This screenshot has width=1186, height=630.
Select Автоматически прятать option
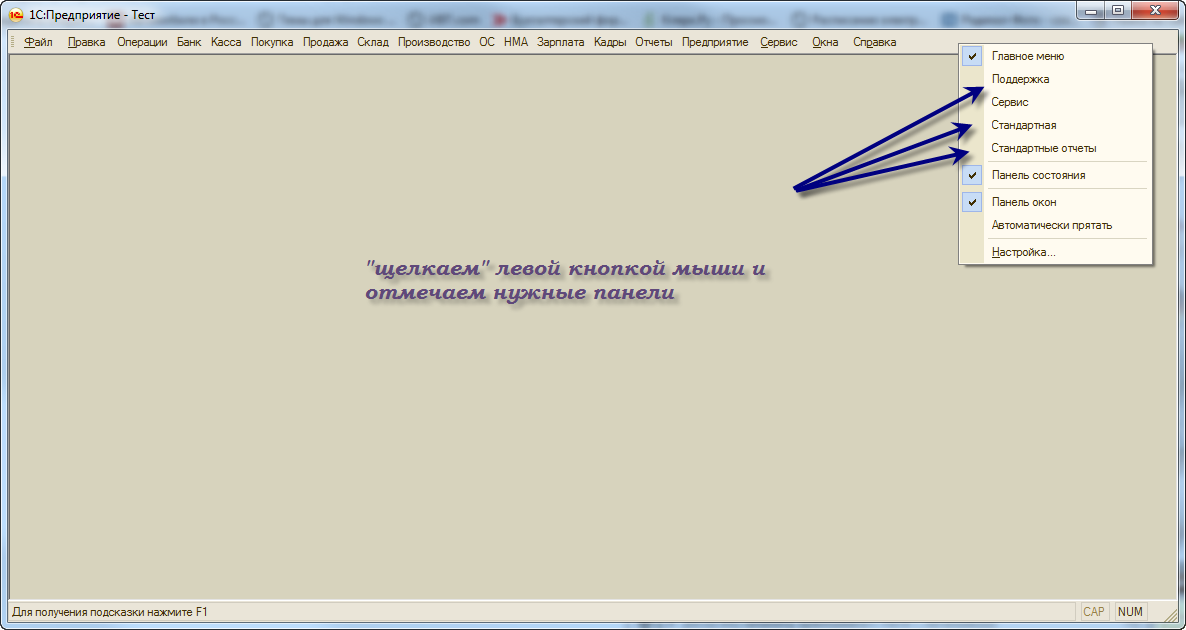(x=1051, y=225)
